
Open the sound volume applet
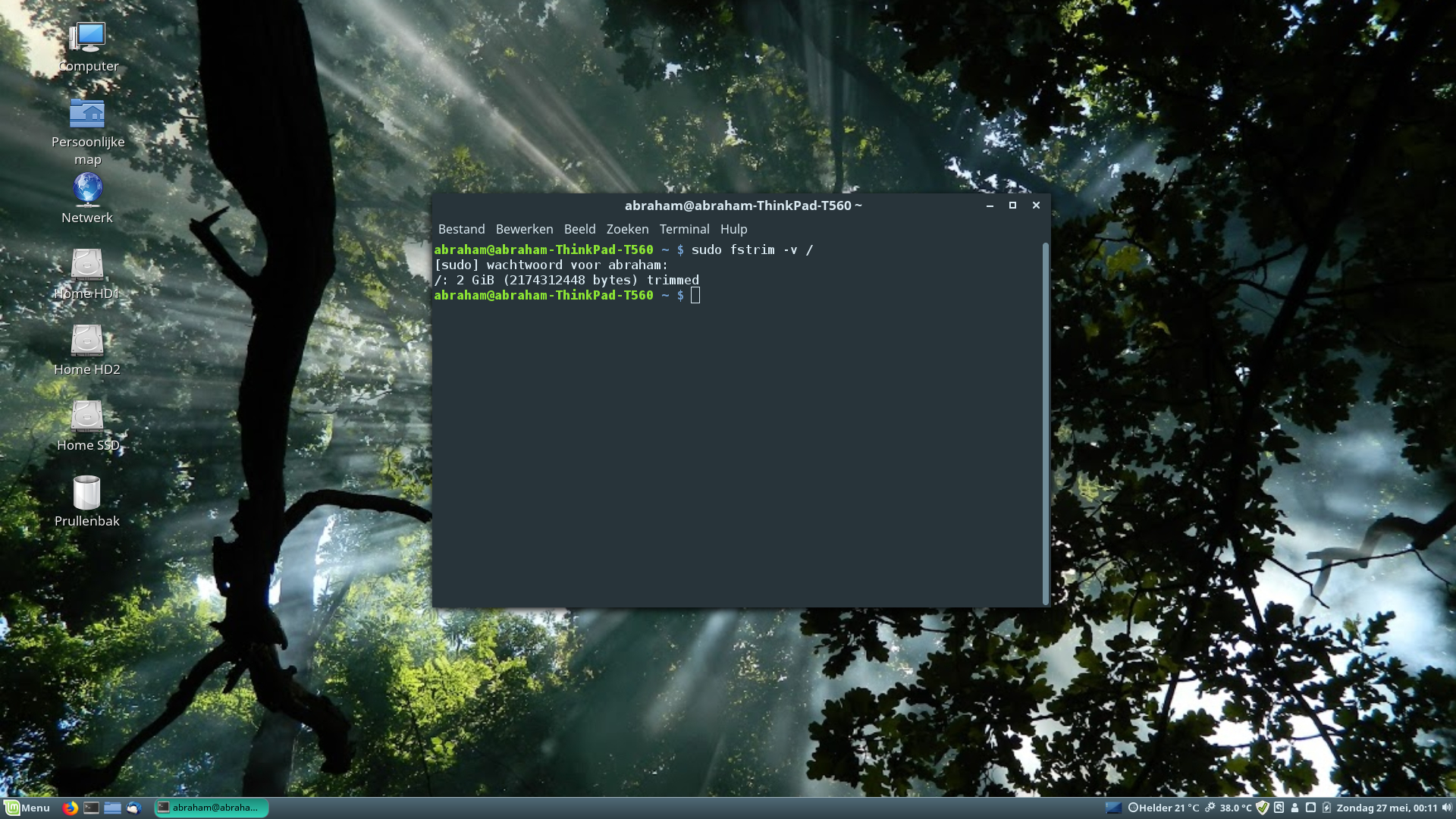[x=1447, y=808]
